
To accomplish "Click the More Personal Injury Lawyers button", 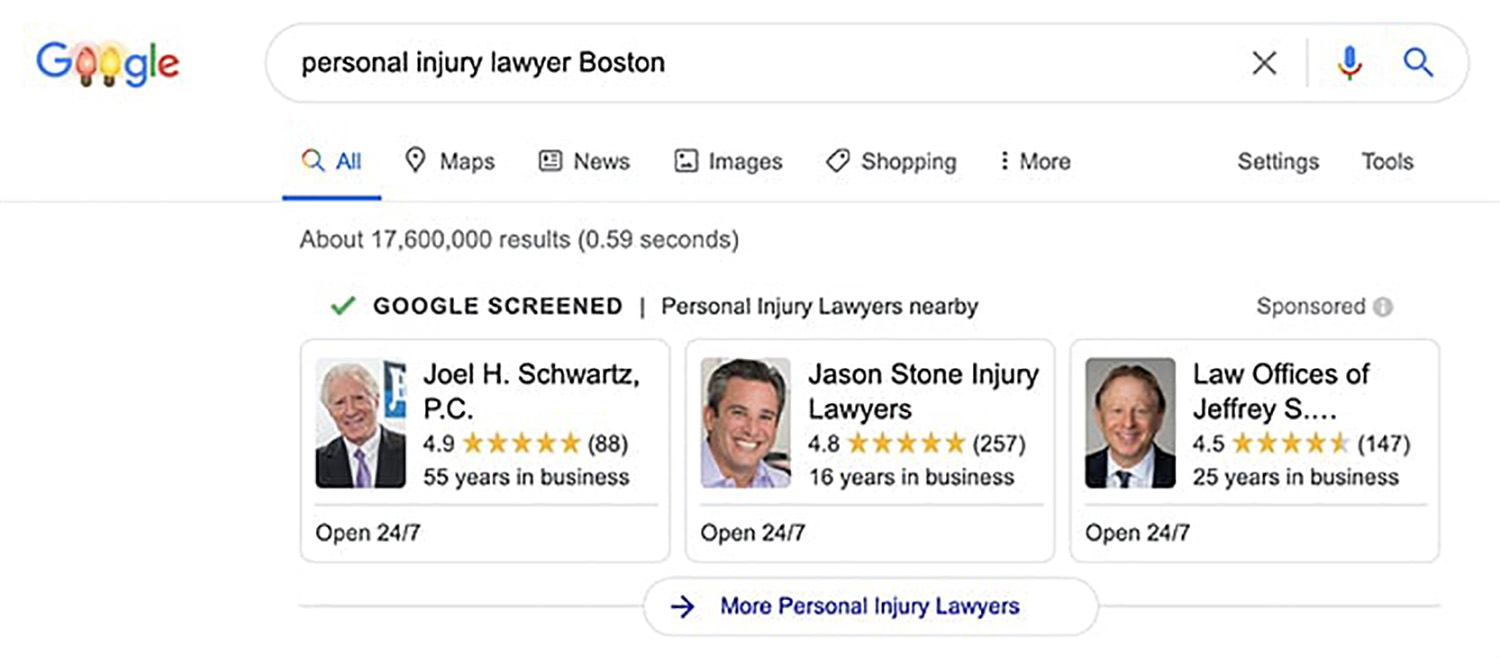I will 870,606.
